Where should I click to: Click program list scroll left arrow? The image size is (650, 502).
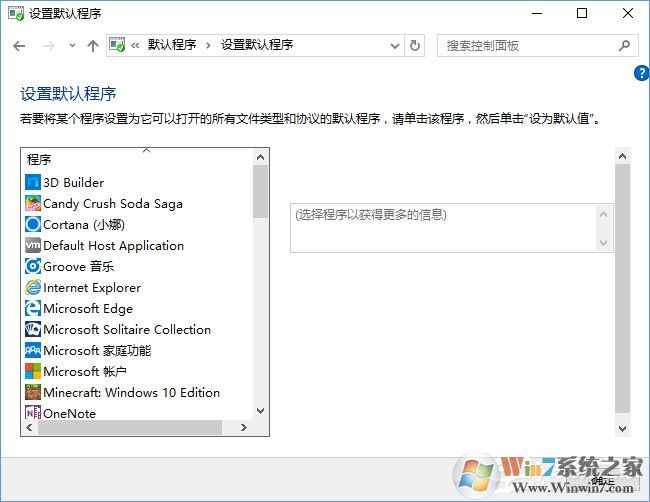29,427
